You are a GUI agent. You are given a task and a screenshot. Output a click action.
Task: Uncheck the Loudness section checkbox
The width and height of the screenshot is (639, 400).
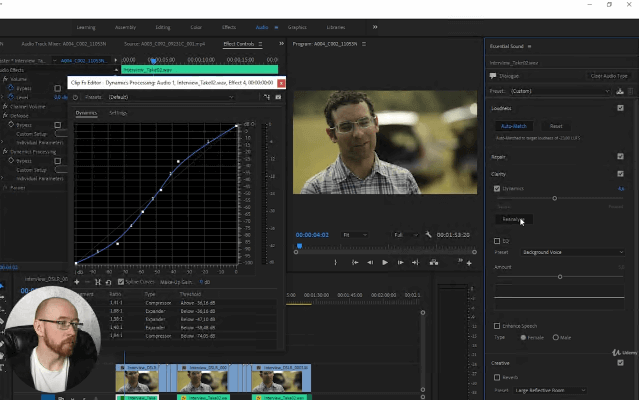[x=620, y=107]
